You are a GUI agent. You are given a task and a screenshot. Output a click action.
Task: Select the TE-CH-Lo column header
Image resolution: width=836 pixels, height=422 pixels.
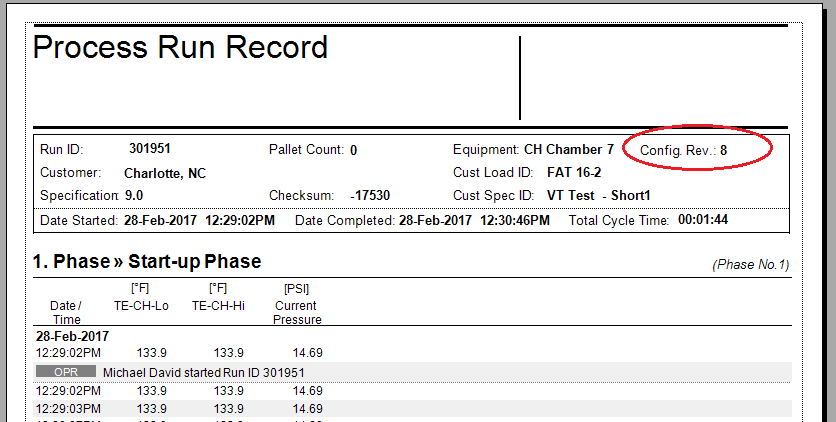tap(140, 306)
